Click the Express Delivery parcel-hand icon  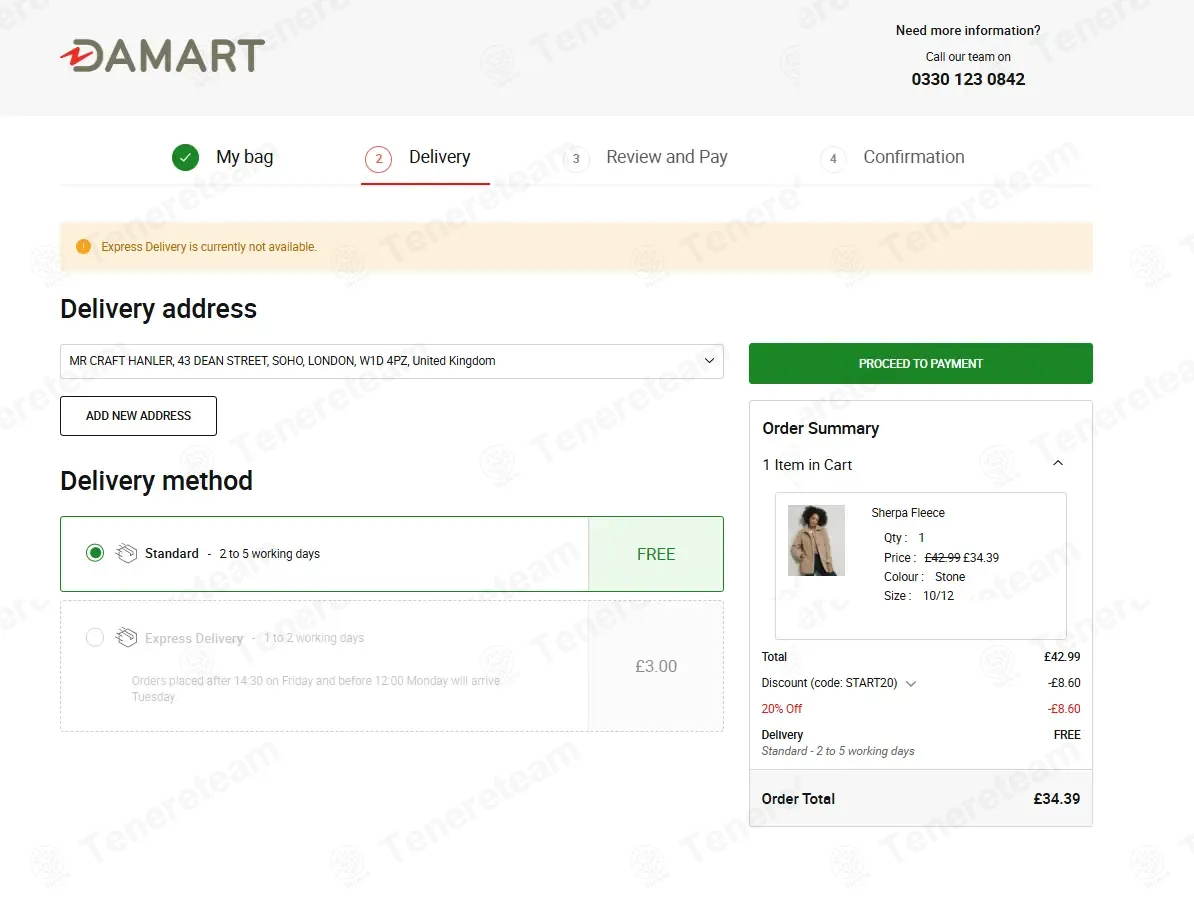click(126, 637)
